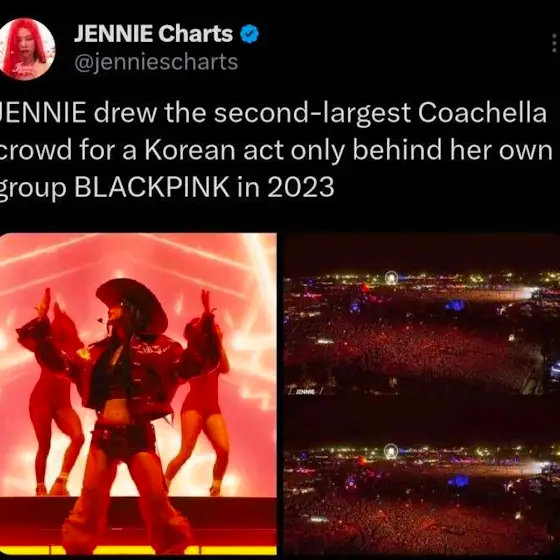
Task: Open the three-dot more options menu
Action: point(554,43)
